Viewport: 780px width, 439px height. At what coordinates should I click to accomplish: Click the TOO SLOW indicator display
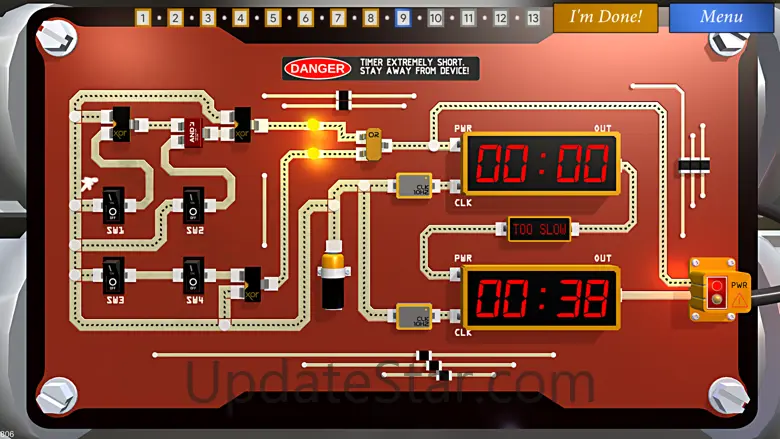[540, 230]
